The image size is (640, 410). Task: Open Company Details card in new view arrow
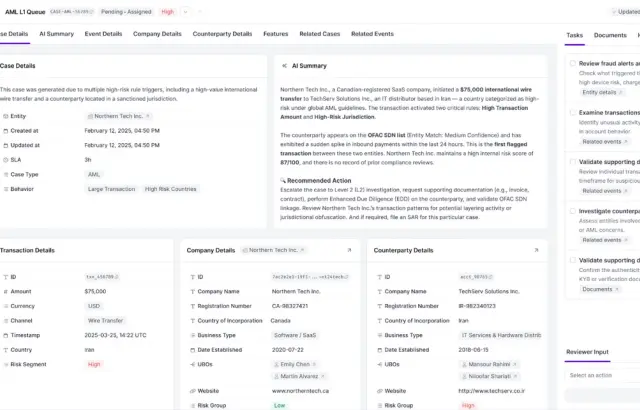pyautogui.click(x=349, y=250)
